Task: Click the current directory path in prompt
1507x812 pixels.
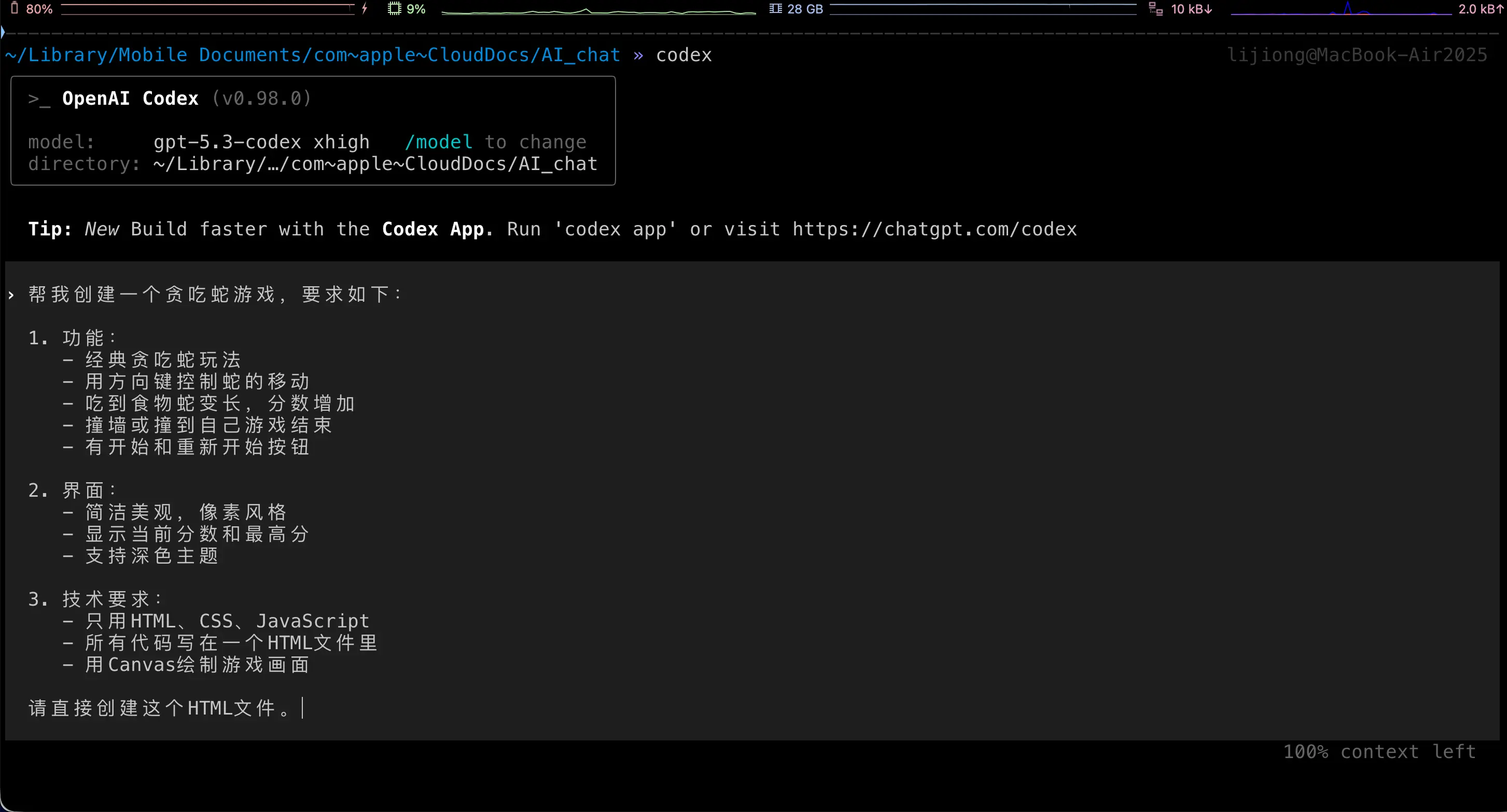Action: (312, 55)
